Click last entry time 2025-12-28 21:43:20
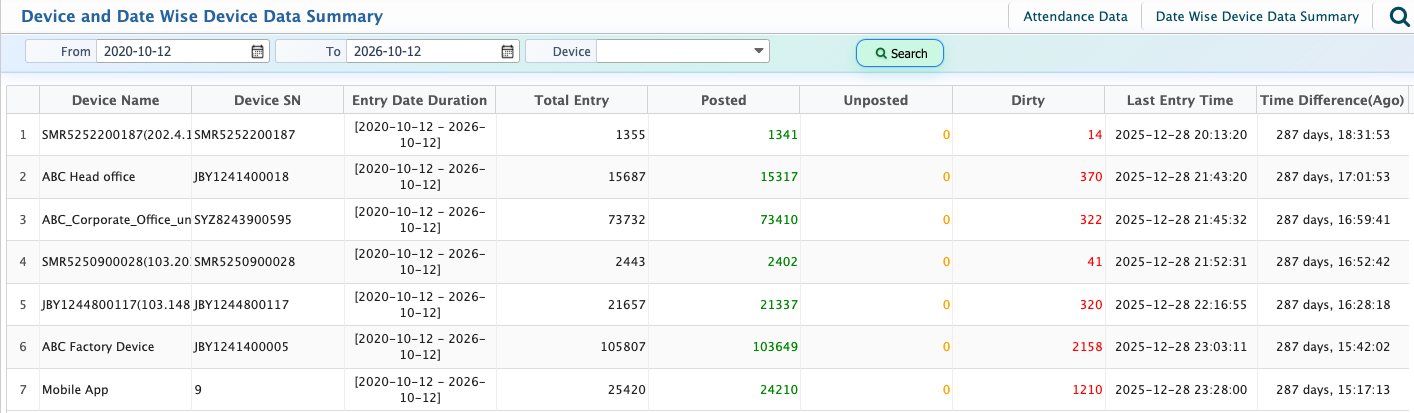The image size is (1414, 413). pos(1180,177)
